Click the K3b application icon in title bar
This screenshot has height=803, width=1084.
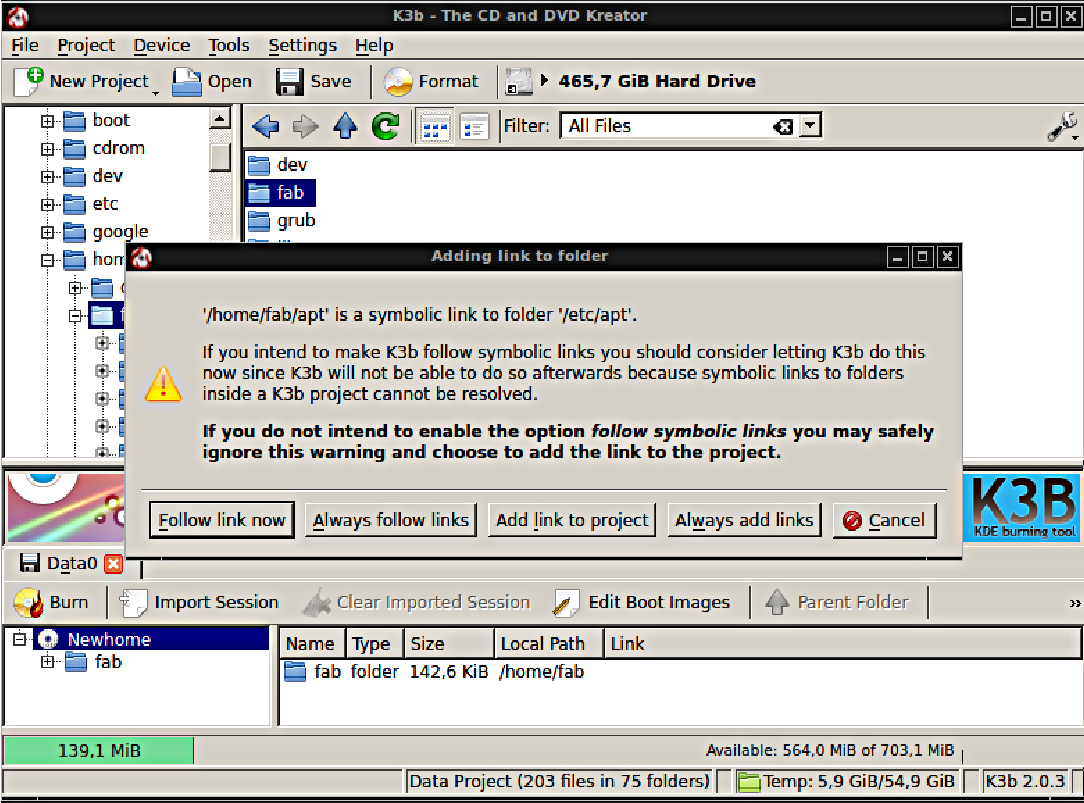point(18,16)
